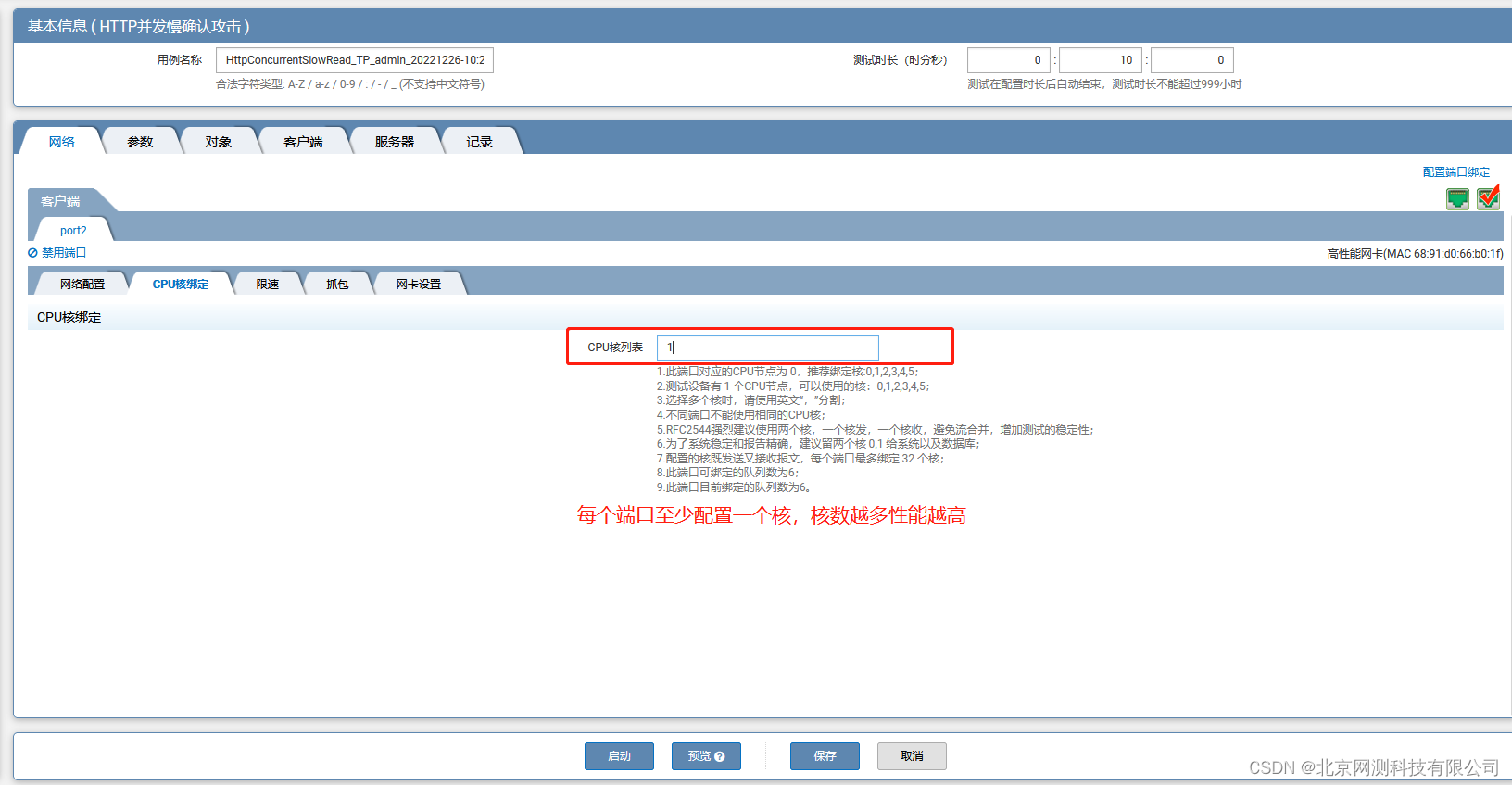Click the test duration minutes field showing 10
This screenshot has width=1512, height=785.
point(1101,60)
